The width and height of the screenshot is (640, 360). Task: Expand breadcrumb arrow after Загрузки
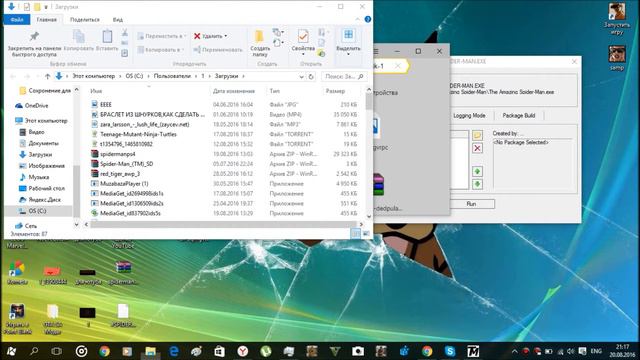[243, 76]
